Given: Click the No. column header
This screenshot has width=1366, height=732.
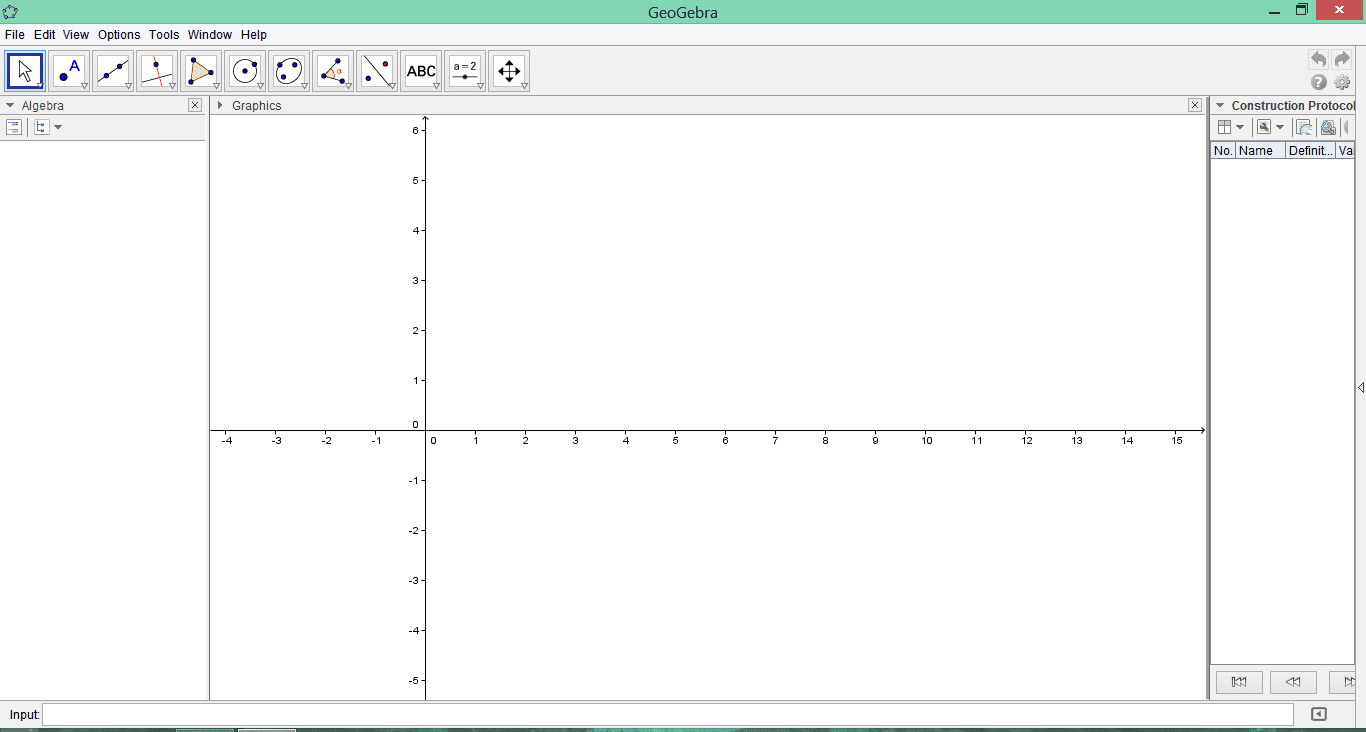Looking at the screenshot, I should [1223, 151].
